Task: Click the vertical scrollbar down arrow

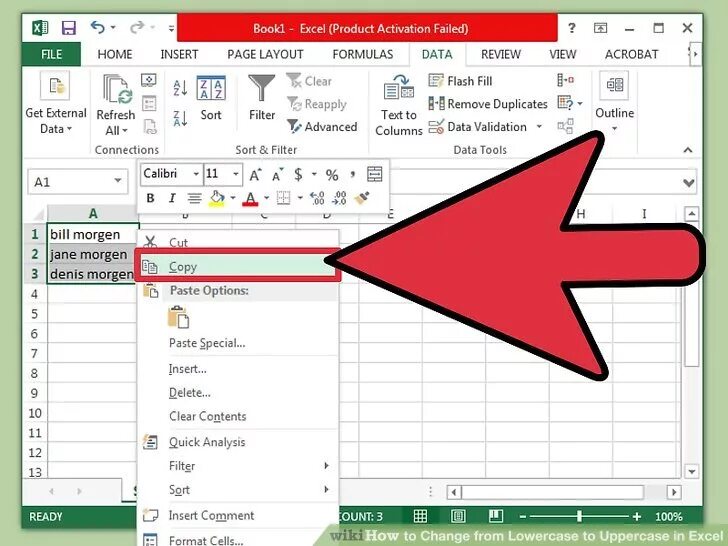Action: pos(691,472)
